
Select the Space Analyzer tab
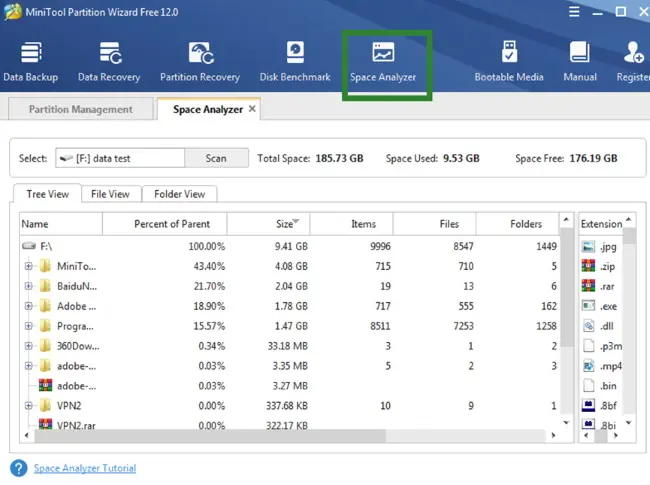(x=208, y=109)
